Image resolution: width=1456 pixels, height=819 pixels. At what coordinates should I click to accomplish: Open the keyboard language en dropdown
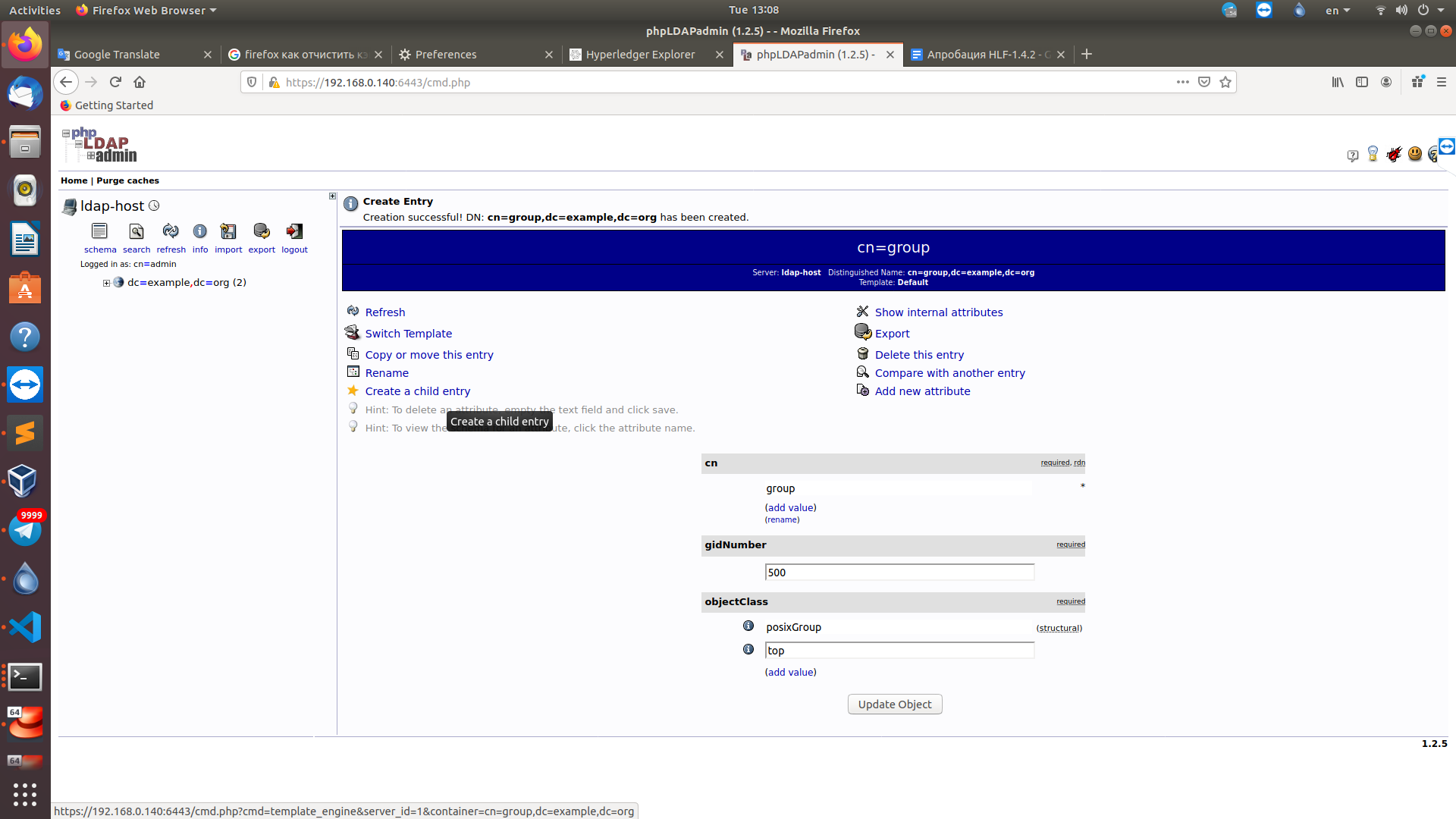pyautogui.click(x=1338, y=11)
